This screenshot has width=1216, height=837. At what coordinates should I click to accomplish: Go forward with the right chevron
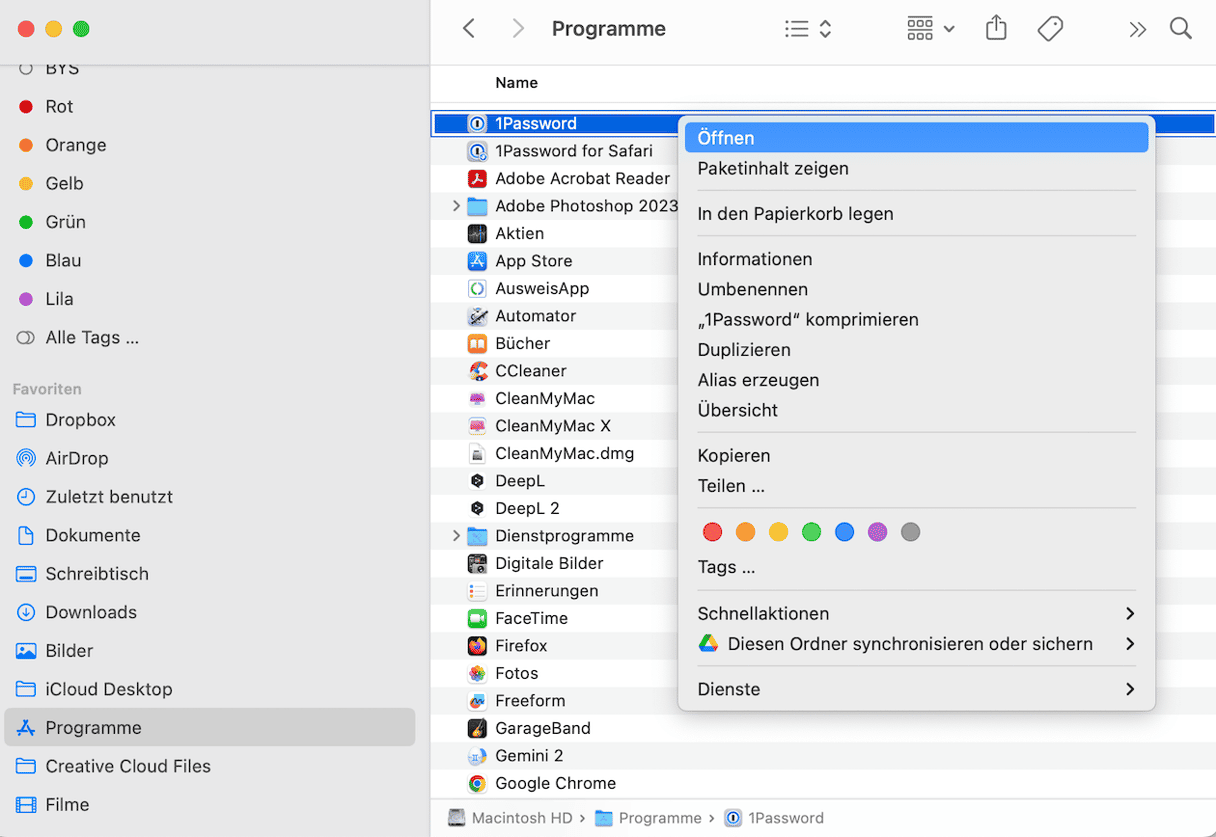click(x=518, y=29)
